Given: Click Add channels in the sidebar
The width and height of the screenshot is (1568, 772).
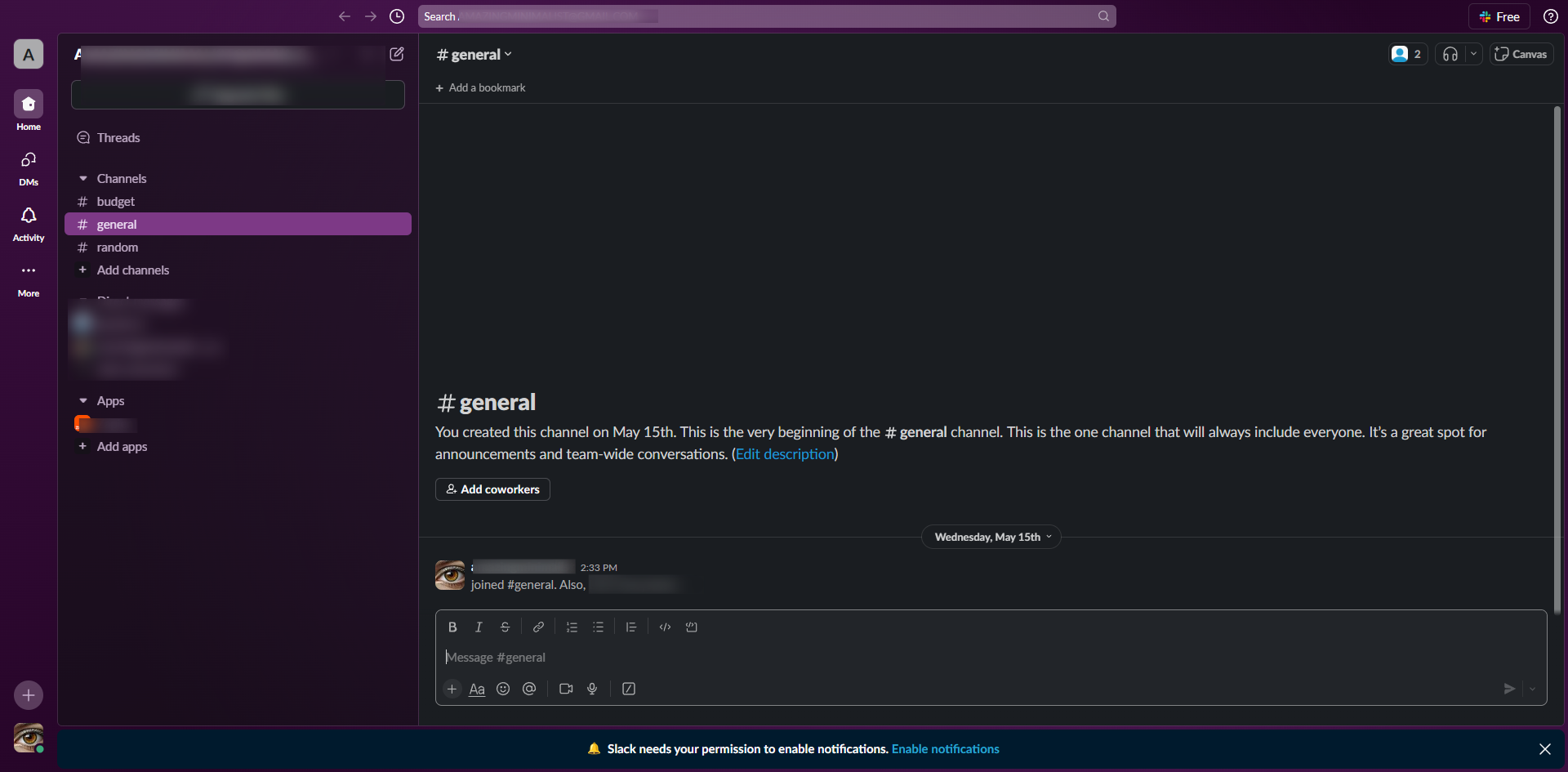Looking at the screenshot, I should tap(238, 270).
